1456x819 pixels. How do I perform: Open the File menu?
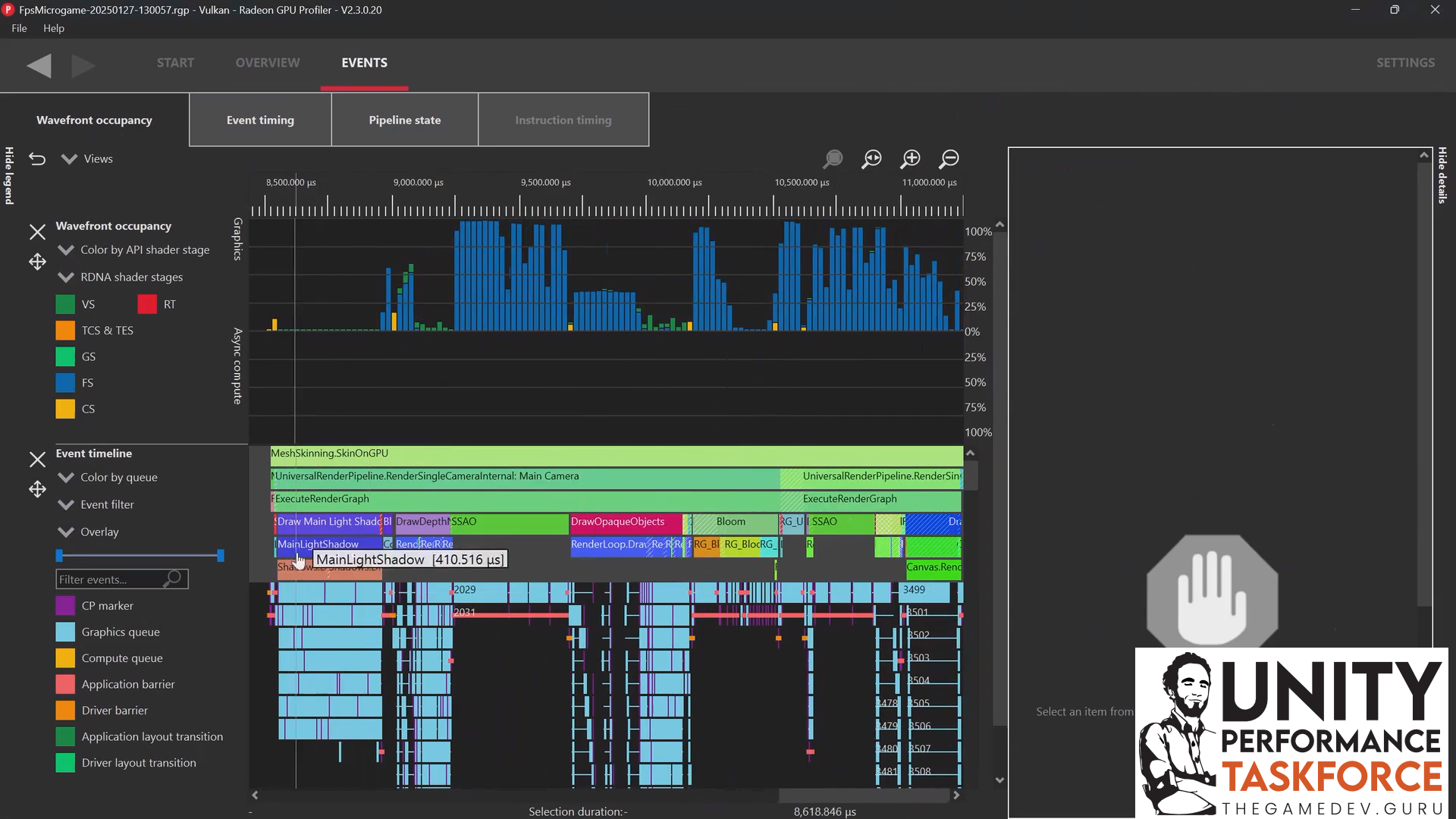(x=18, y=28)
